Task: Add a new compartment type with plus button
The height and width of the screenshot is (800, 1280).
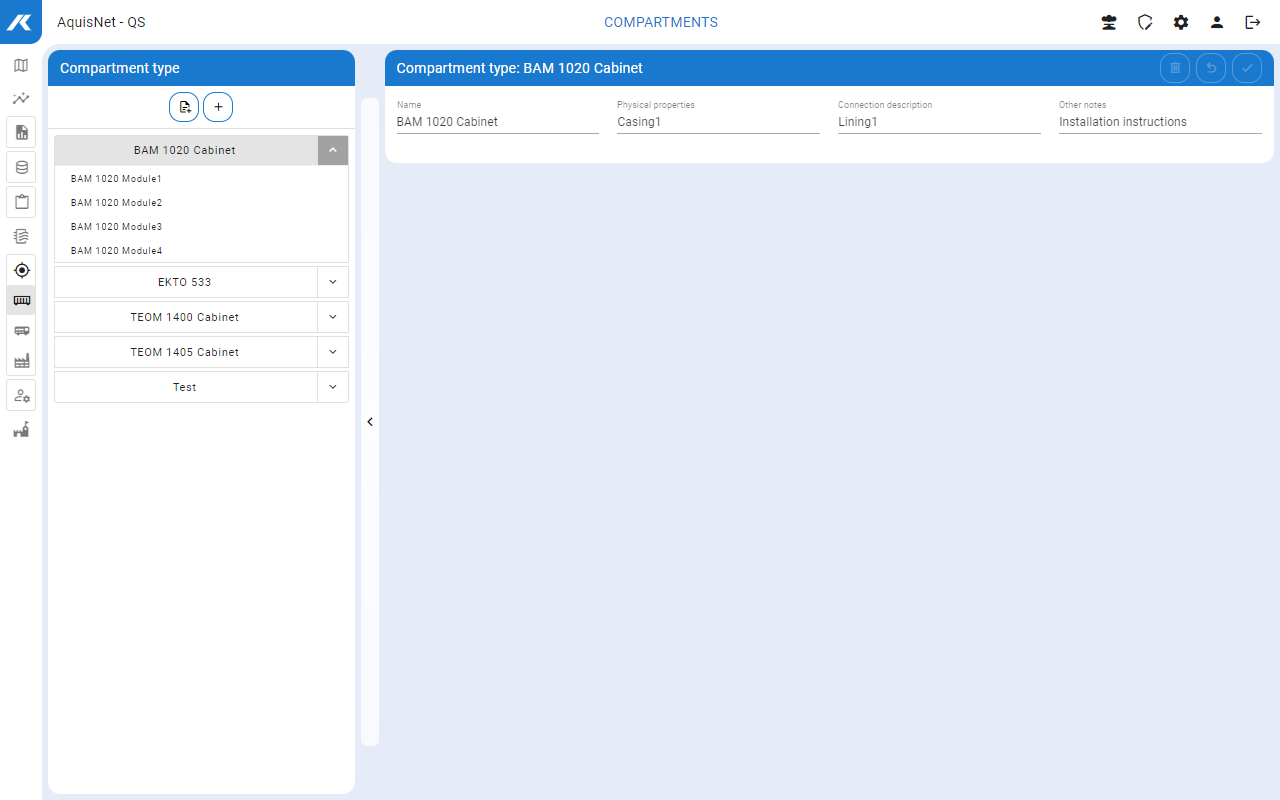Action: coord(218,107)
